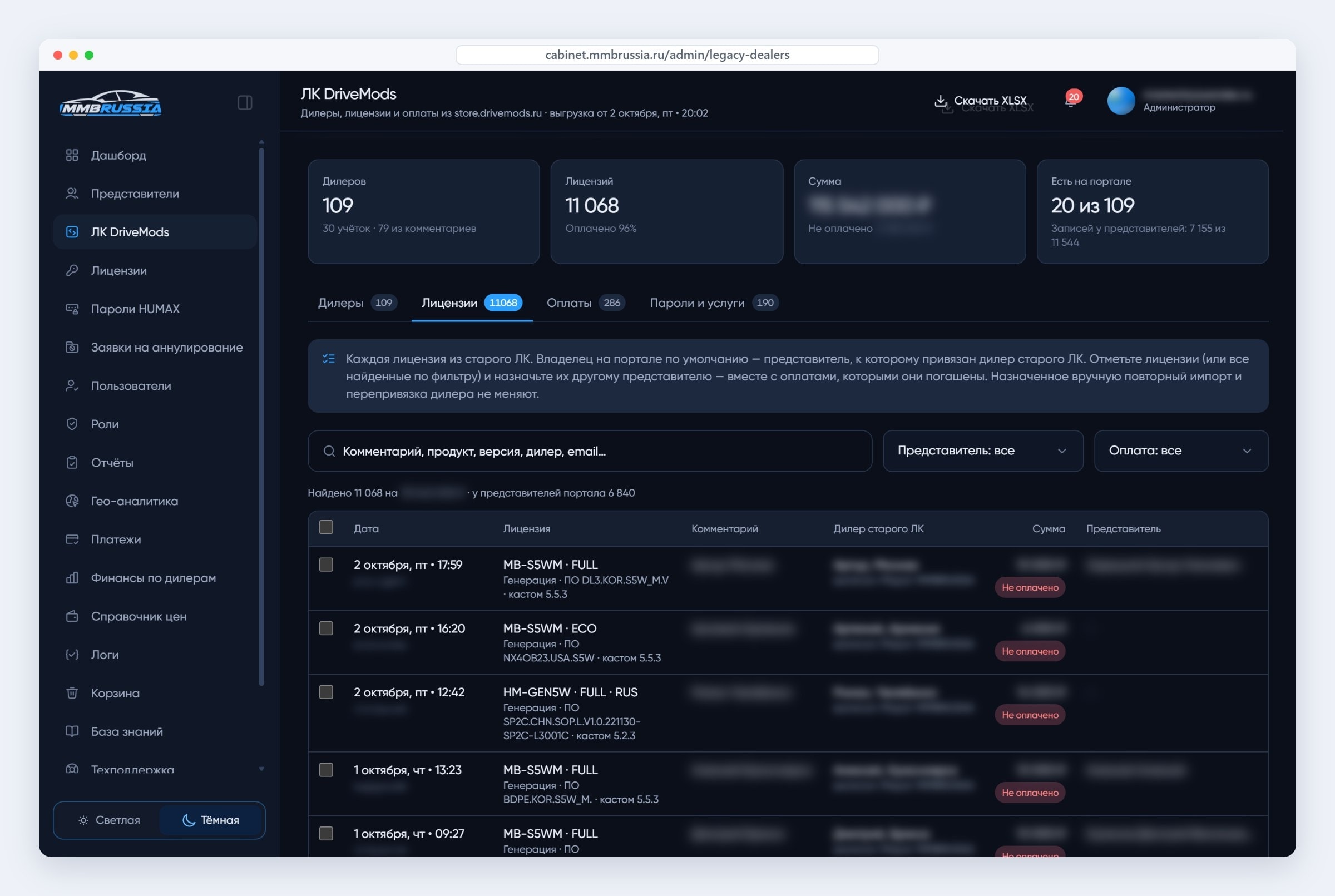Check the row dated 2 октября 17:59
This screenshot has width=1335, height=896.
click(x=326, y=565)
